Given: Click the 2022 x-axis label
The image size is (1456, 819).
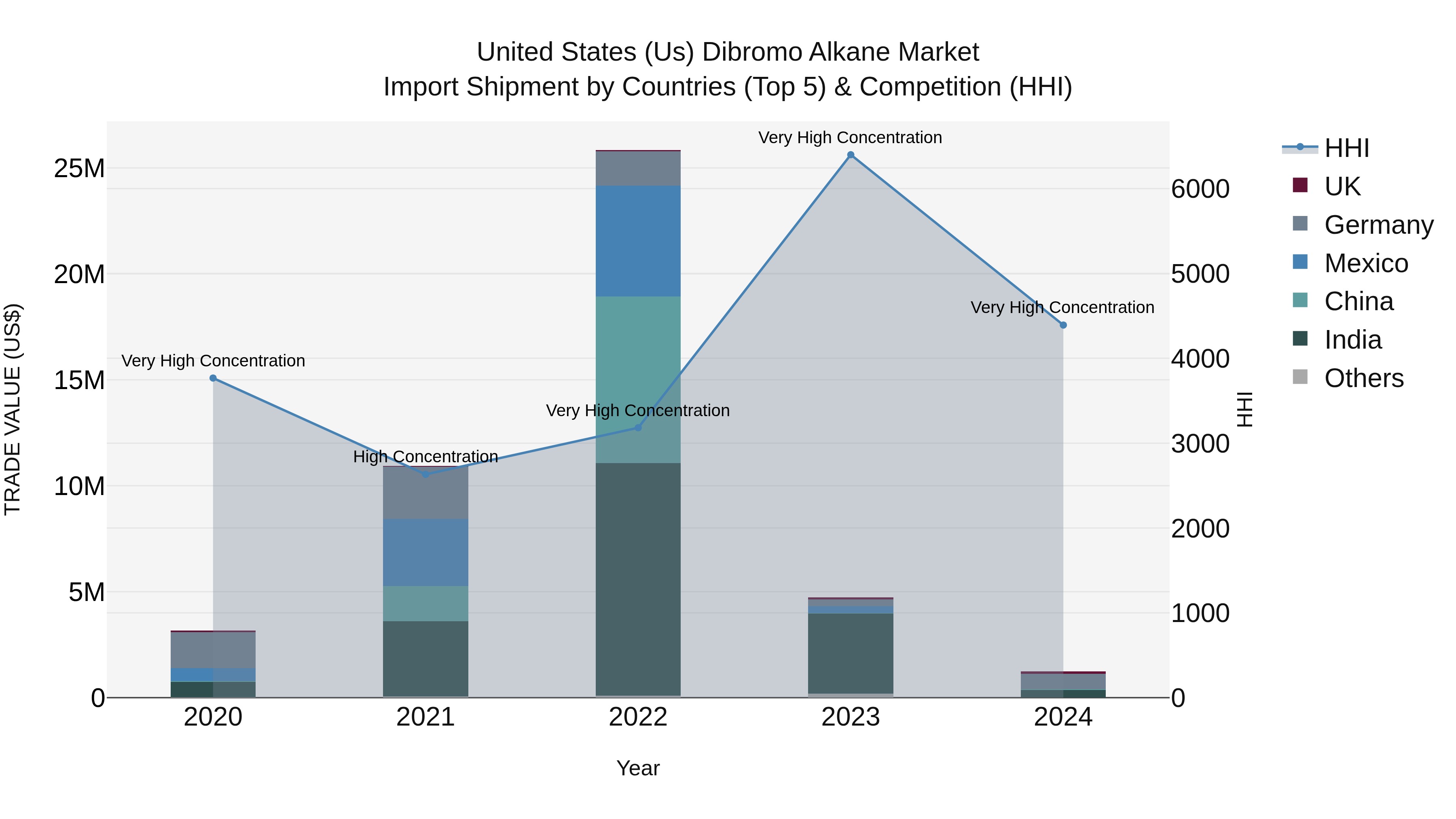Looking at the screenshot, I should pyautogui.click(x=638, y=717).
